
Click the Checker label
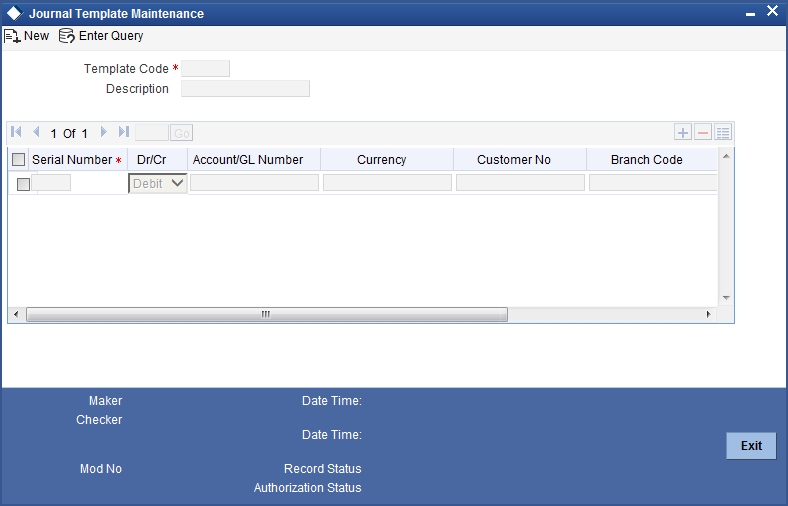pyautogui.click(x=99, y=420)
